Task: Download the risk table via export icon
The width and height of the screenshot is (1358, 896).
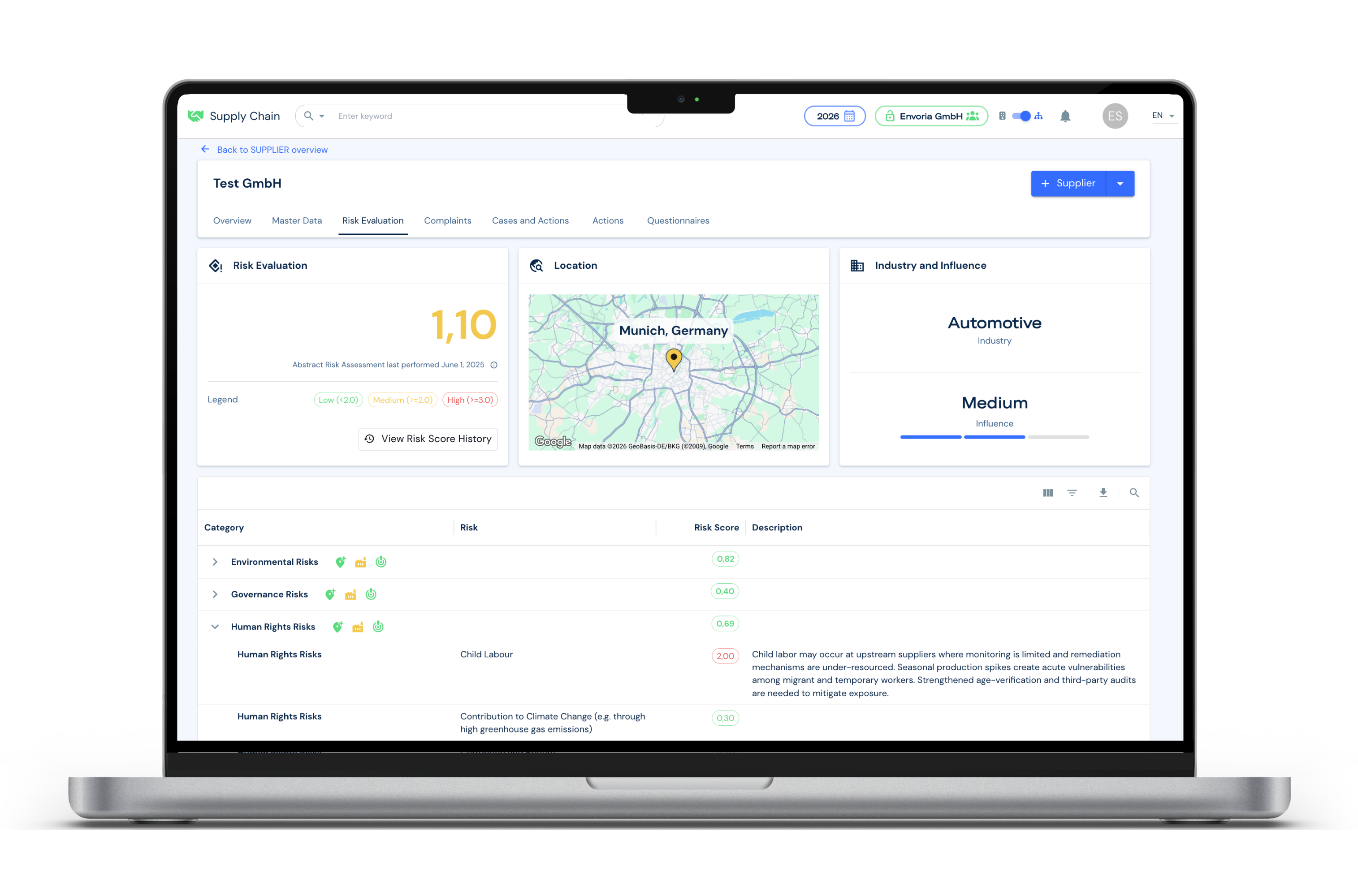Action: coord(1103,492)
